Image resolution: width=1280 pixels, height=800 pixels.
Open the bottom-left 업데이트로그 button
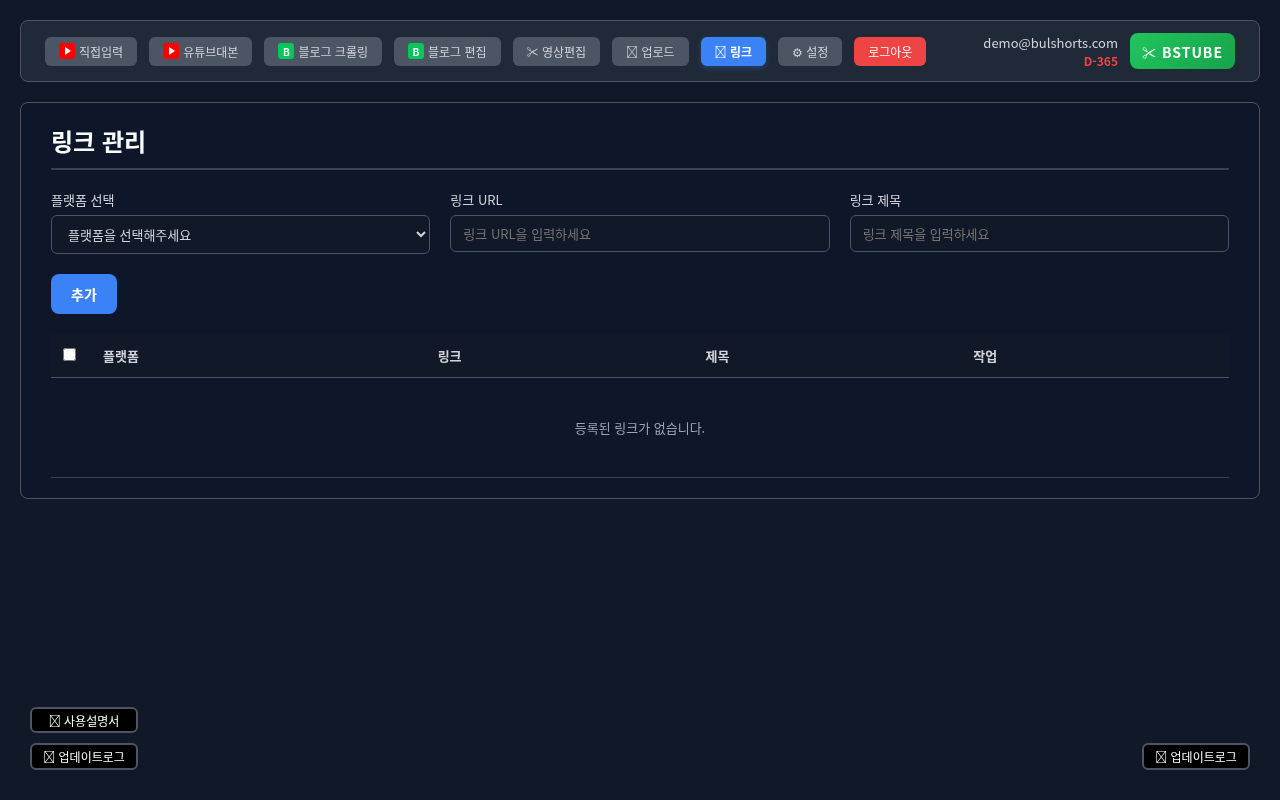(x=84, y=757)
